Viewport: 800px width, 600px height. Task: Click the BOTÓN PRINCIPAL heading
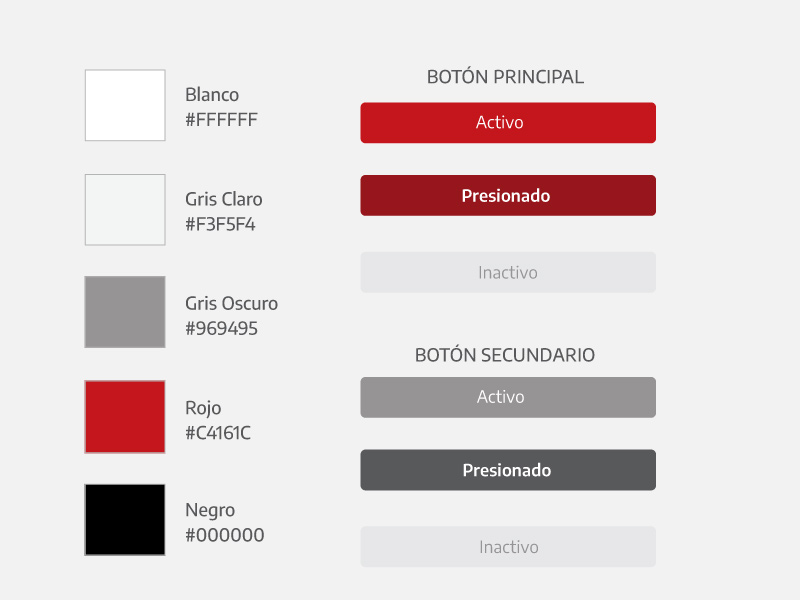point(505,77)
